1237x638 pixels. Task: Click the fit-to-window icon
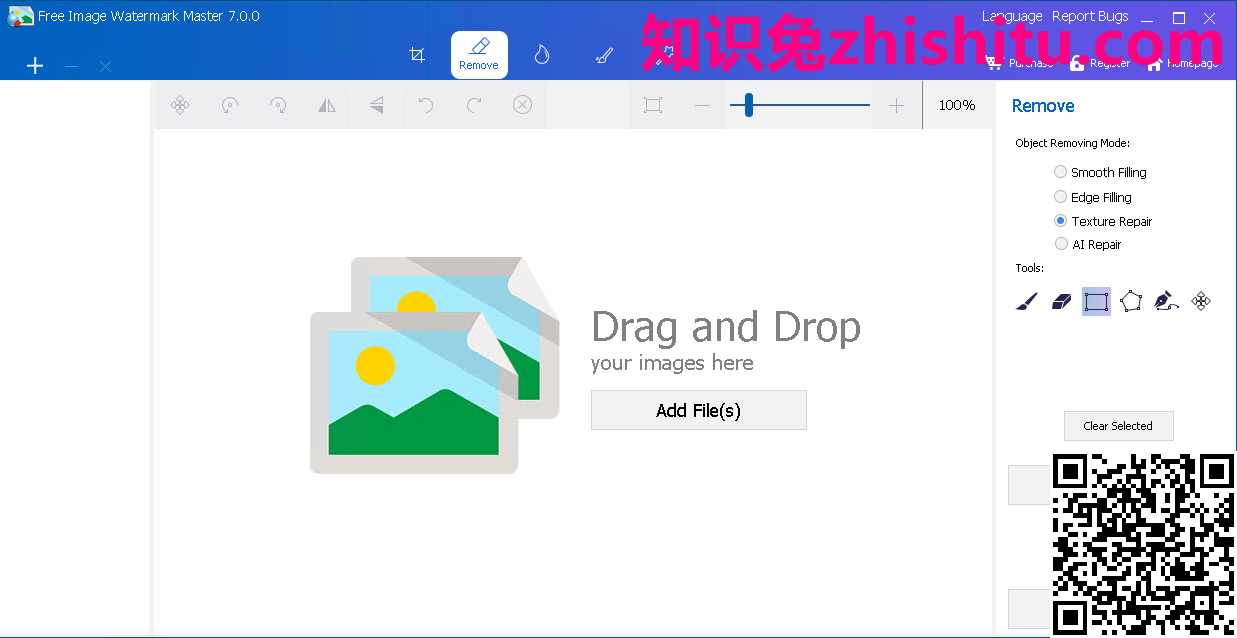[653, 105]
